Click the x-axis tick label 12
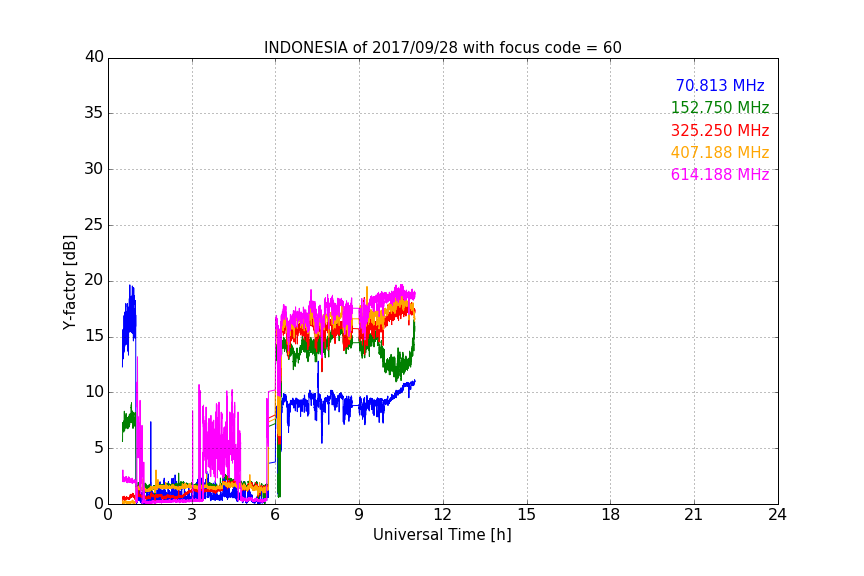 [x=443, y=515]
